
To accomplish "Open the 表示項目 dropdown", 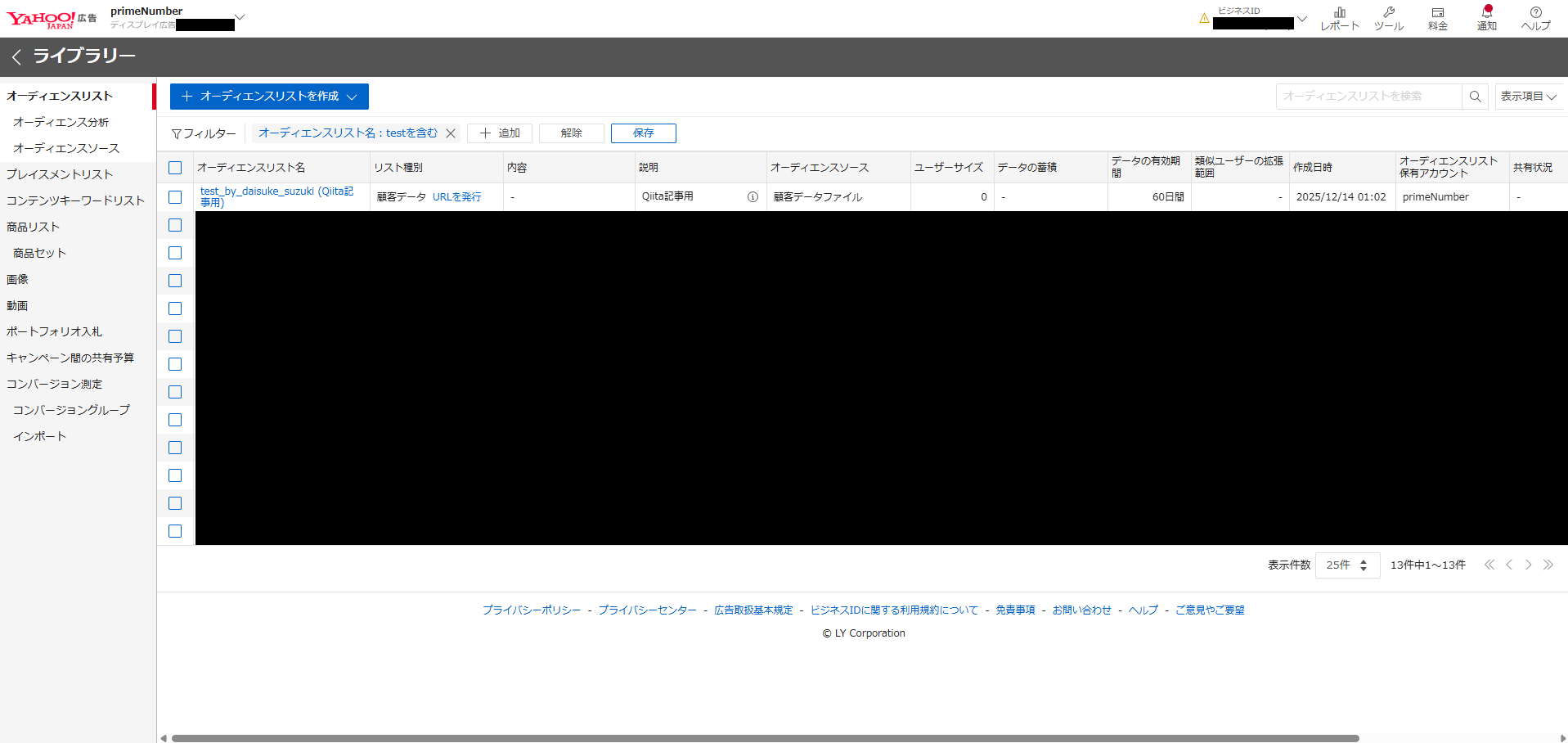I will coord(1528,97).
